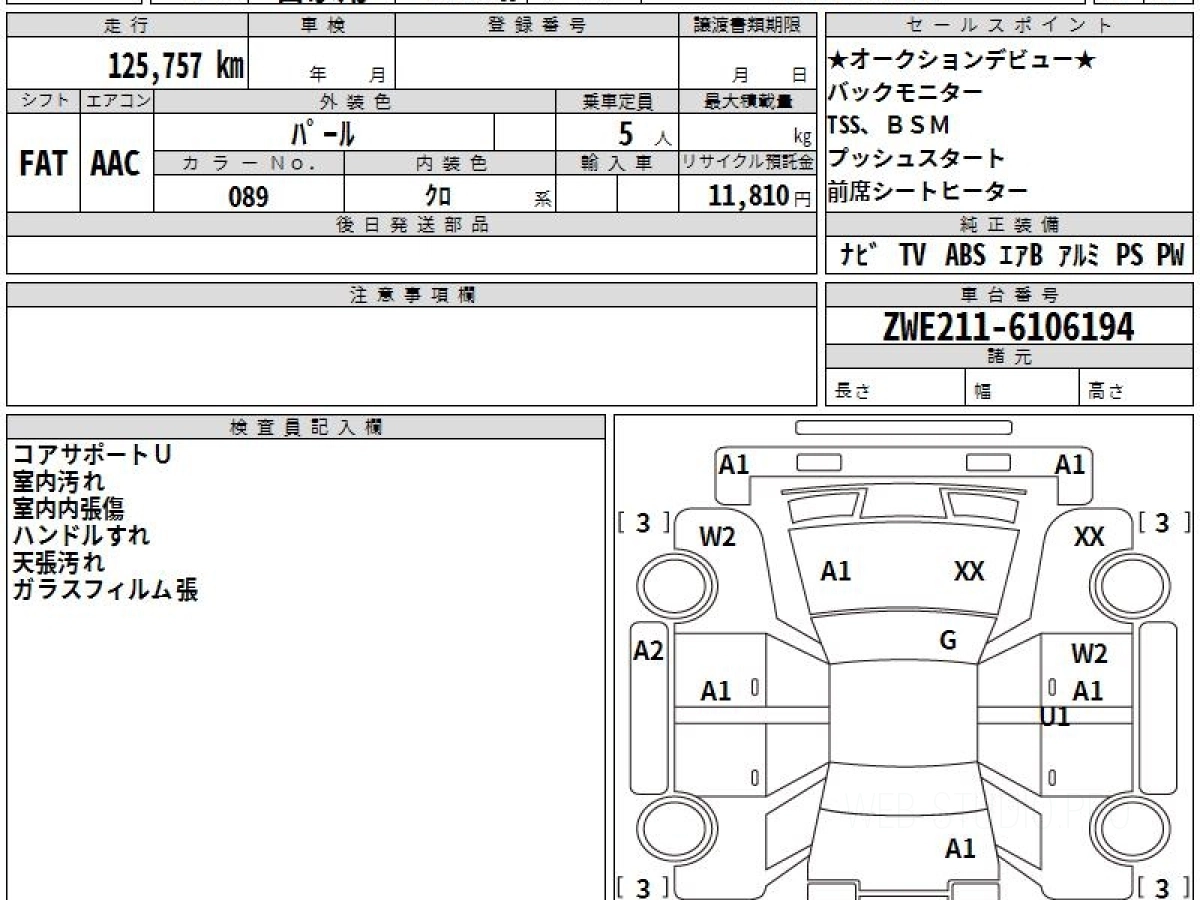This screenshot has height=900, width=1200.
Task: Click the 諸元 header
Action: tap(1009, 357)
